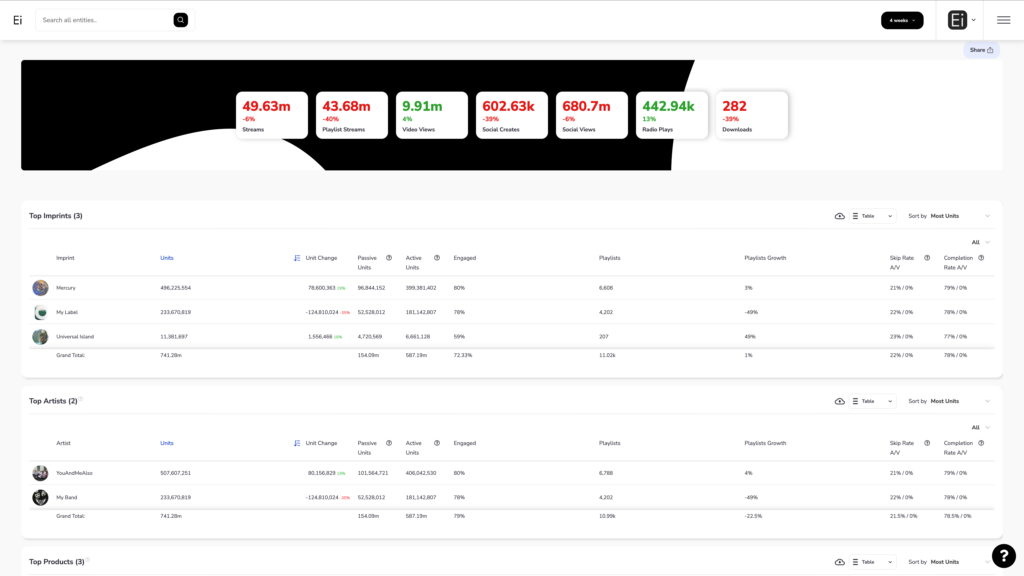The height and width of the screenshot is (576, 1024).
Task: Download Top Artists data via cloud icon
Action: click(x=839, y=401)
